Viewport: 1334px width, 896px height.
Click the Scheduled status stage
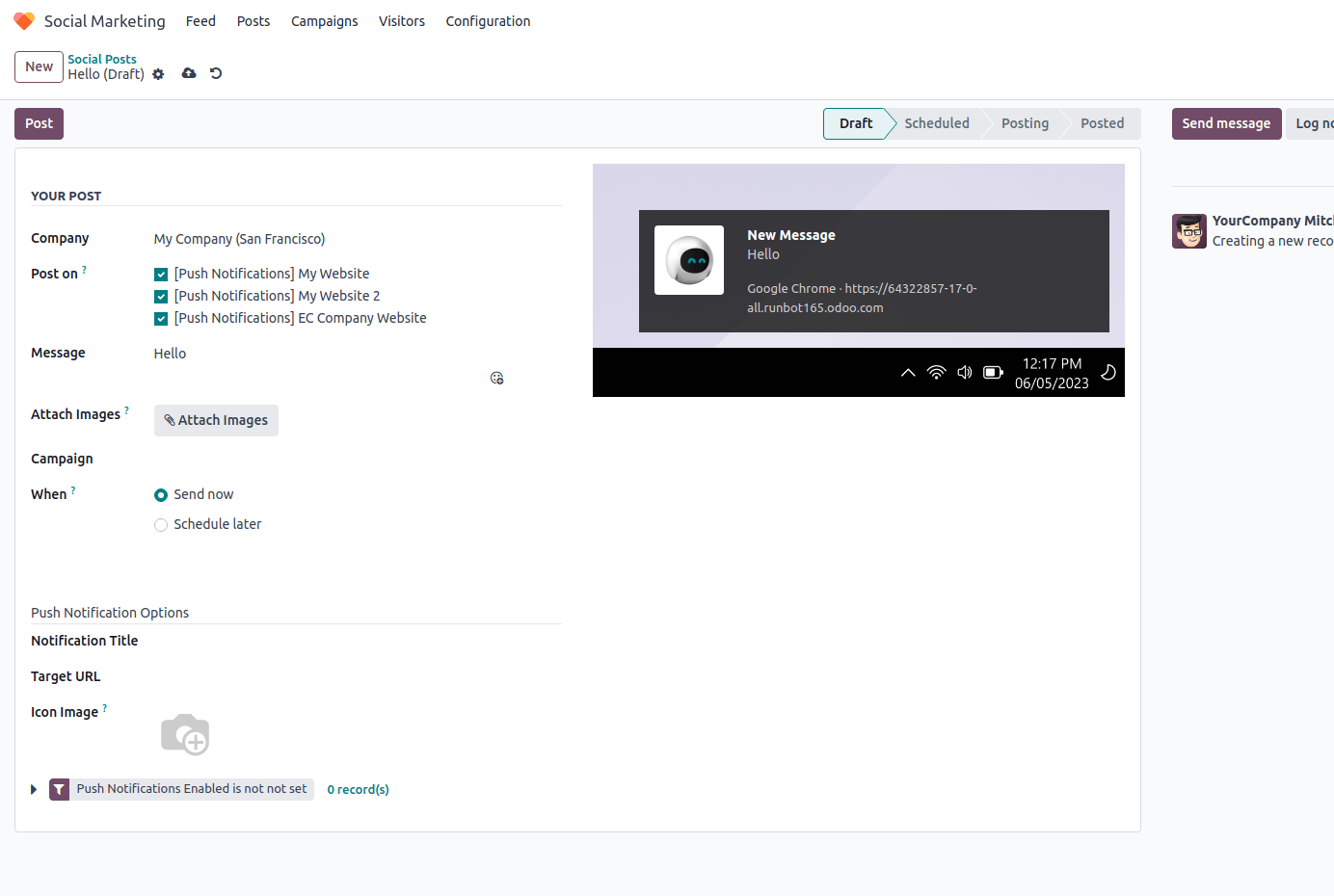point(937,123)
